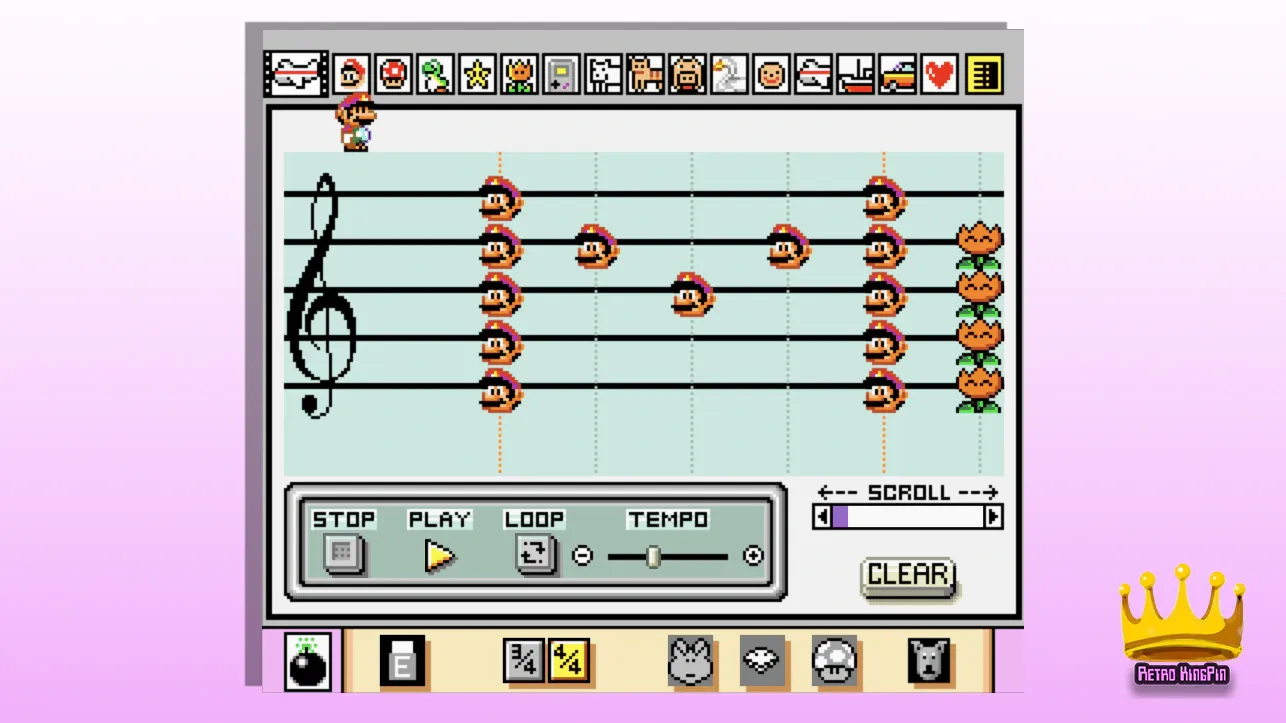Click the "TEMPO" label
1286x723 pixels.
pyautogui.click(x=669, y=519)
